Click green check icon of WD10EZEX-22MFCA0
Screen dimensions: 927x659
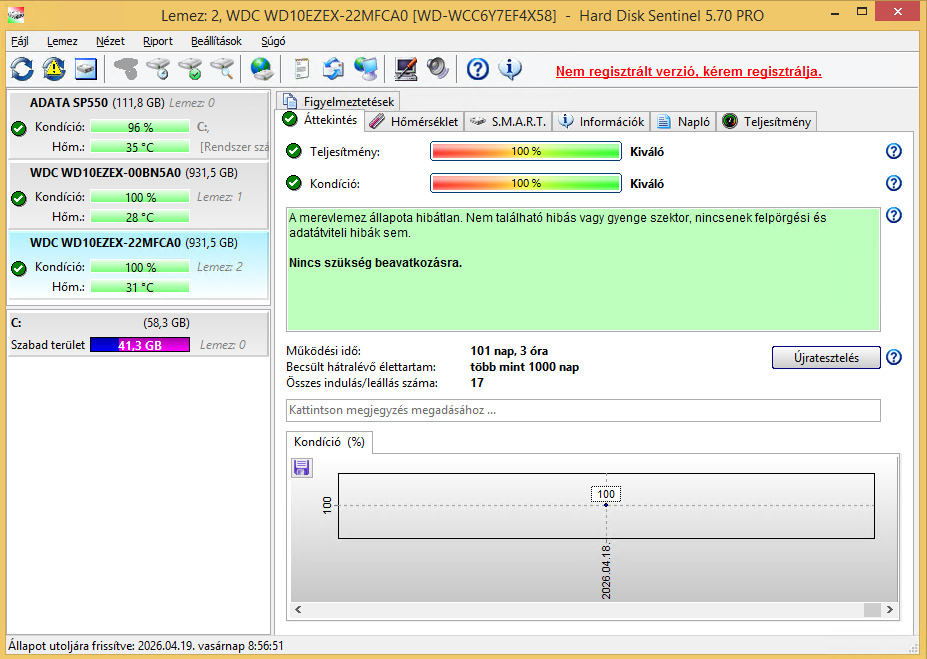coord(19,268)
